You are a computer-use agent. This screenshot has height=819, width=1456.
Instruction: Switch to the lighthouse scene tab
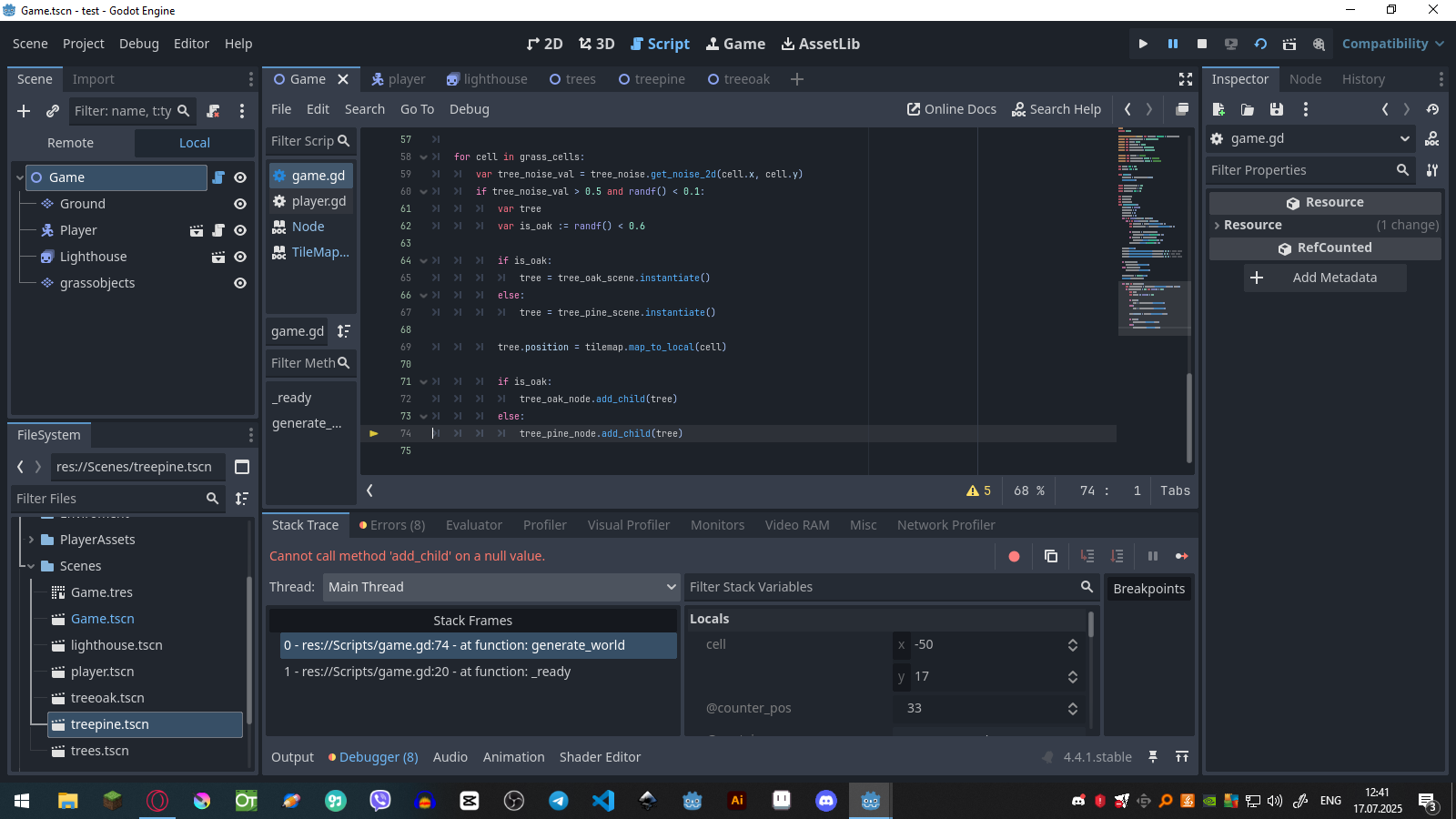(487, 79)
